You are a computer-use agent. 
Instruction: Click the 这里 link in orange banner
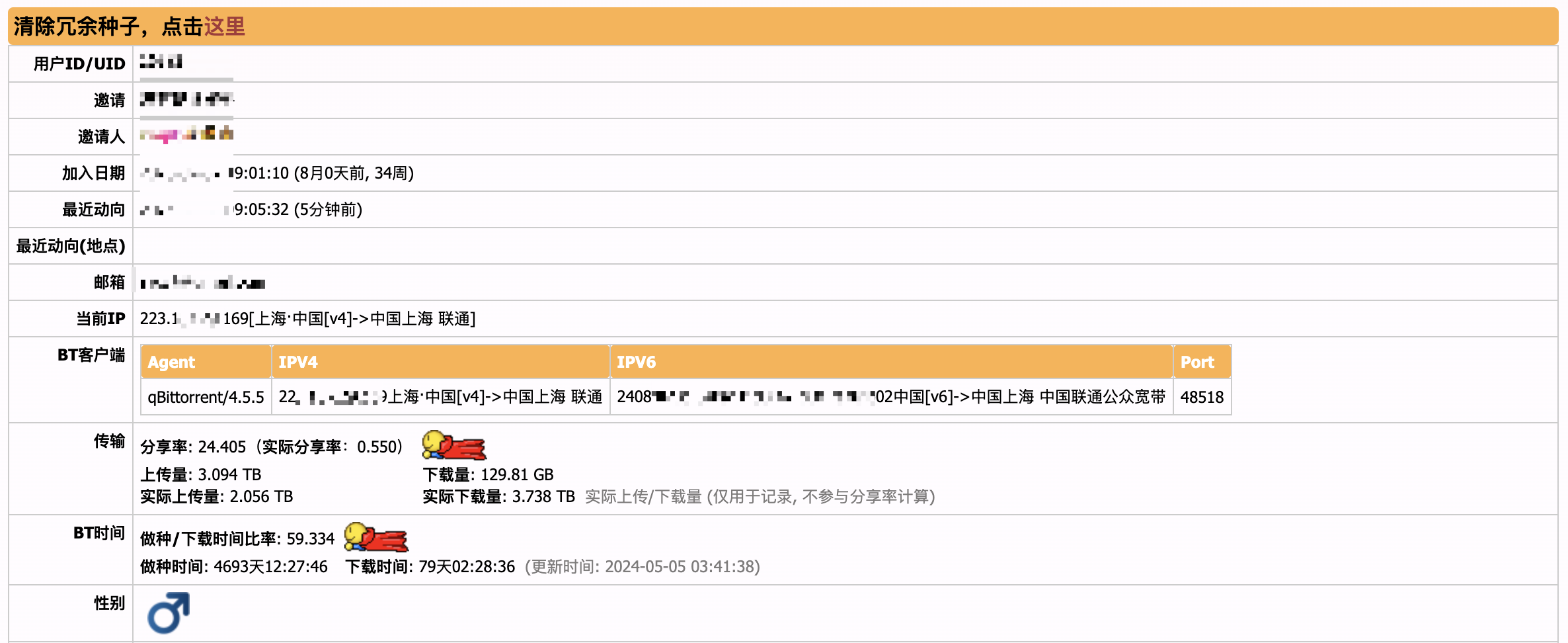click(x=224, y=26)
